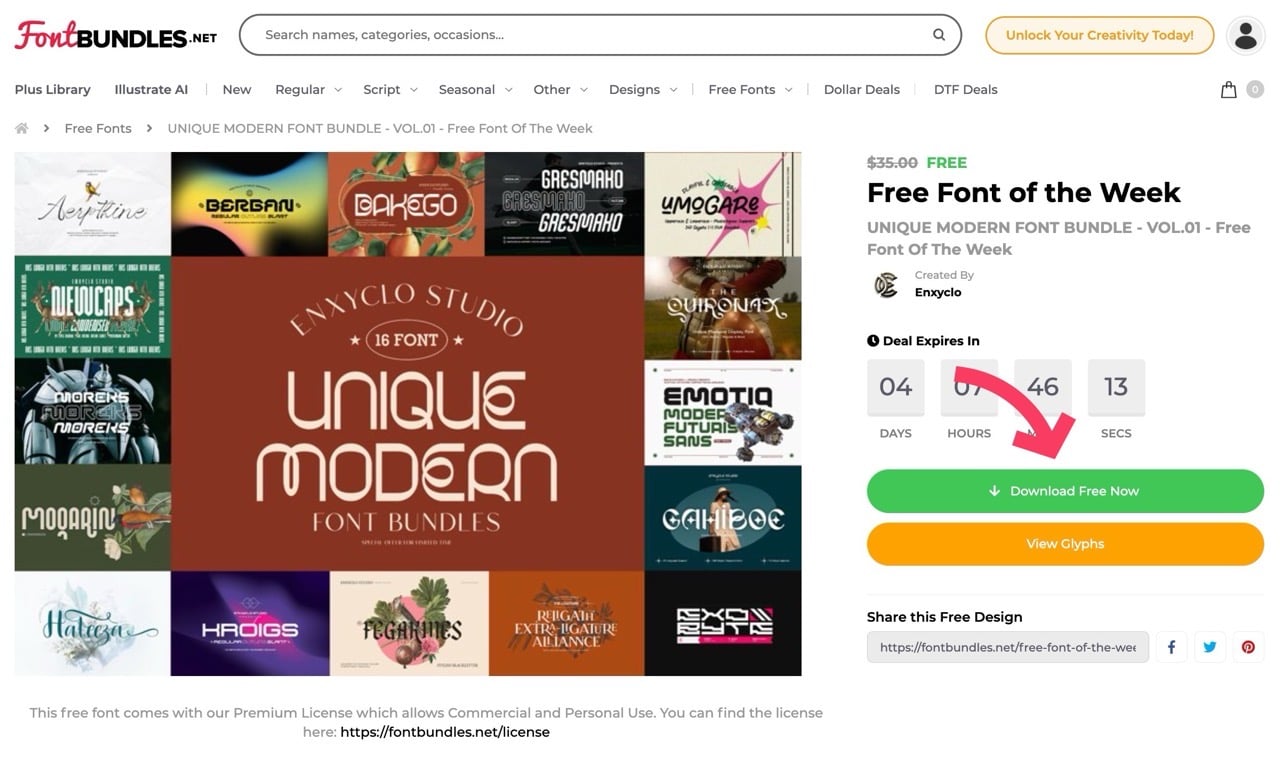Click the View Glyphs button

click(x=1065, y=544)
